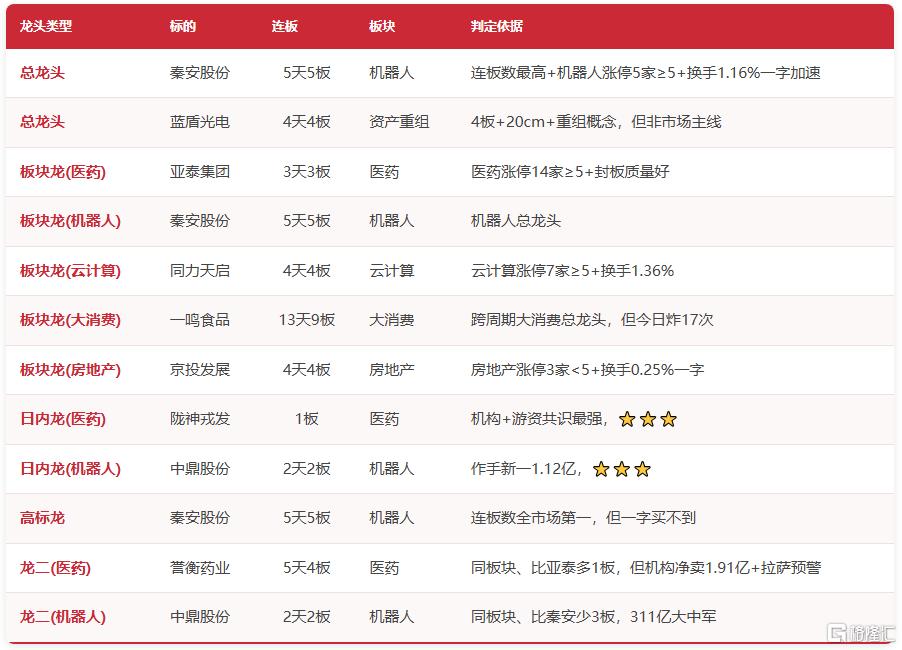Select the 亚泰集团 stock name
This screenshot has height=650, width=902.
click(x=200, y=172)
